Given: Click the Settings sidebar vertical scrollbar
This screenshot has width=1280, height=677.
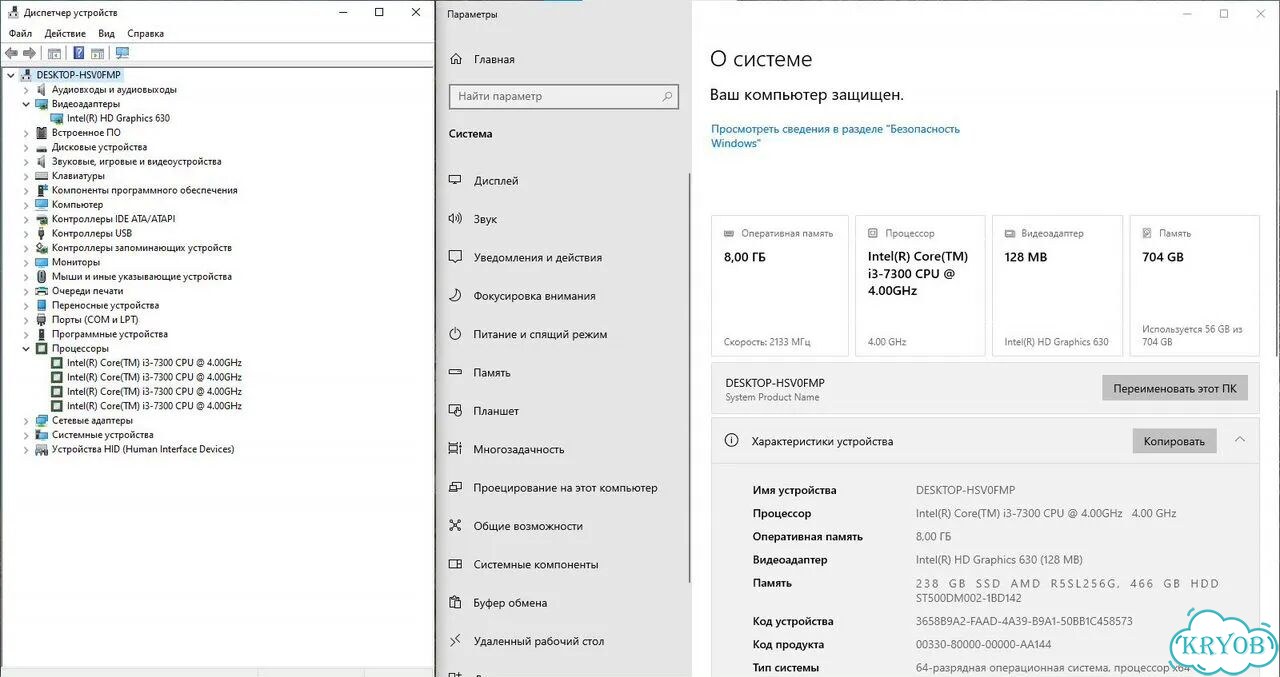Looking at the screenshot, I should pos(688,378).
